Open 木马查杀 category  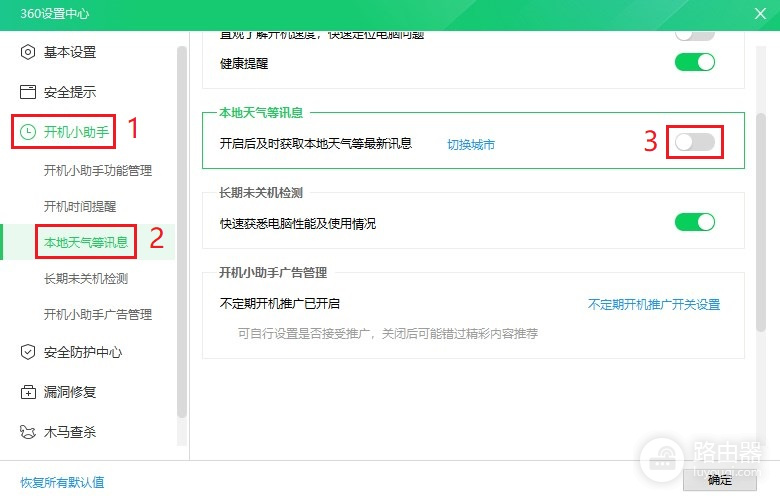70,432
